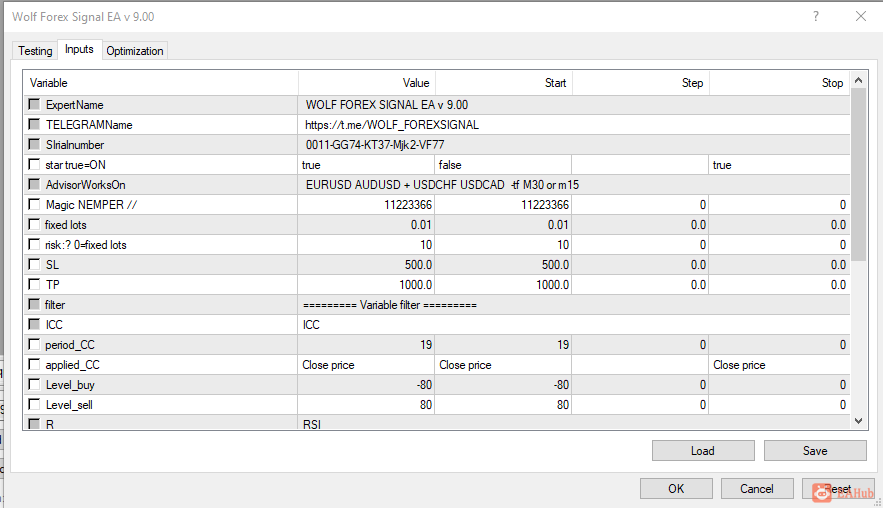Select the star true=ON value 'true'
The image size is (883, 508).
coord(366,164)
